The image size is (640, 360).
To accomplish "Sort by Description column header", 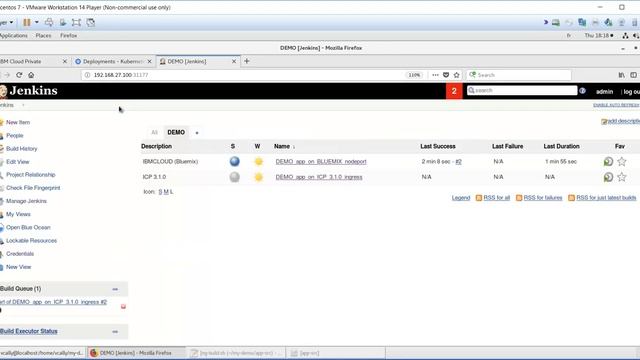I will point(156,146).
